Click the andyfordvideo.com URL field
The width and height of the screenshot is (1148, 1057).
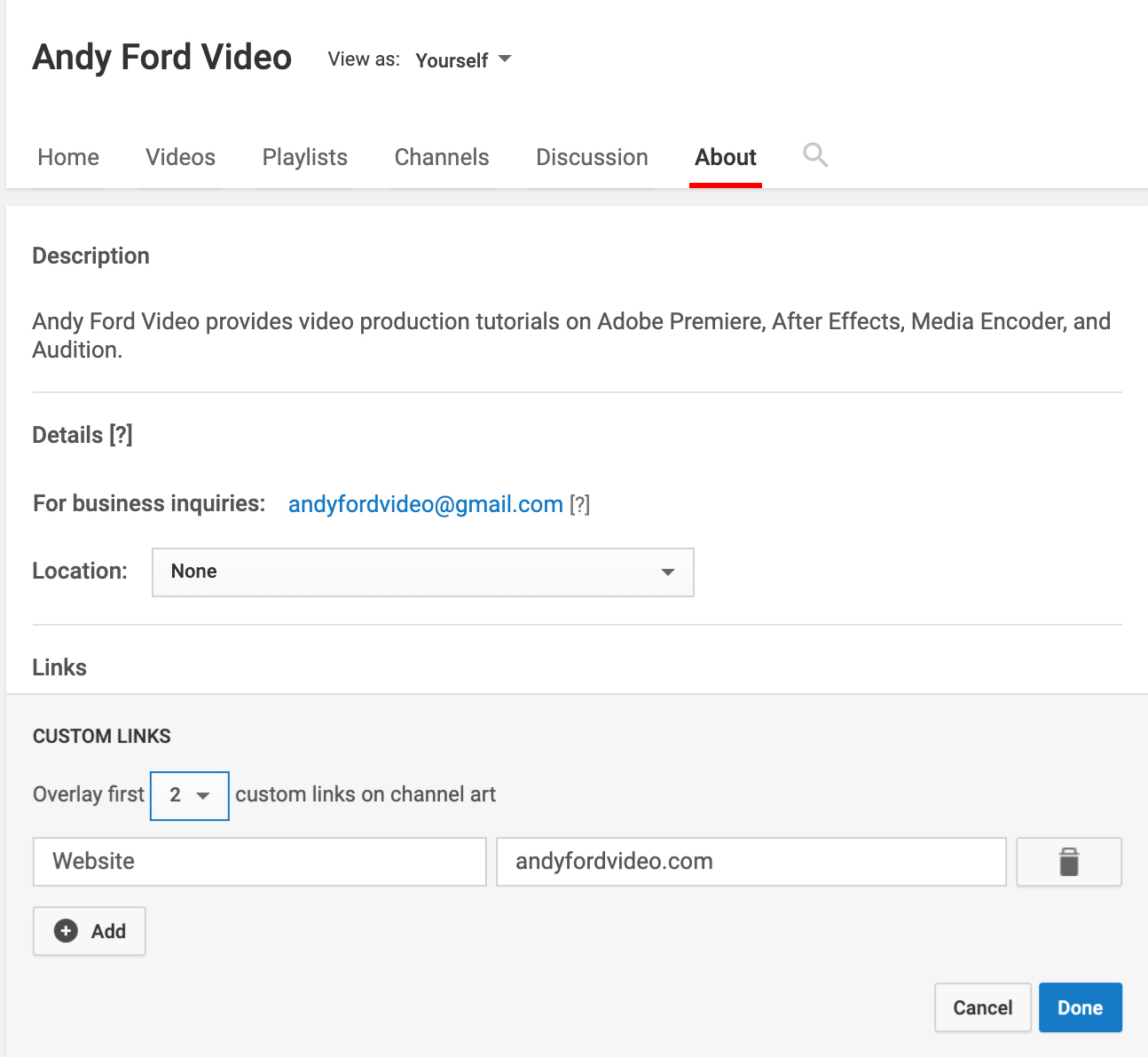[750, 862]
